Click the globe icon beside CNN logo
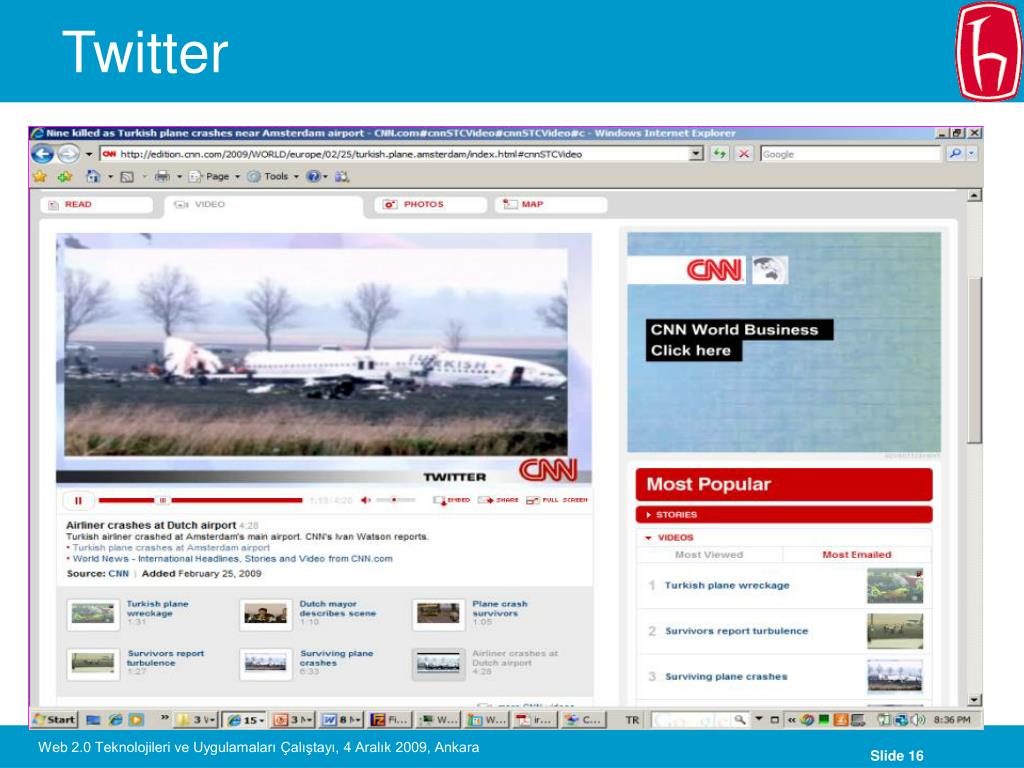 click(x=770, y=270)
